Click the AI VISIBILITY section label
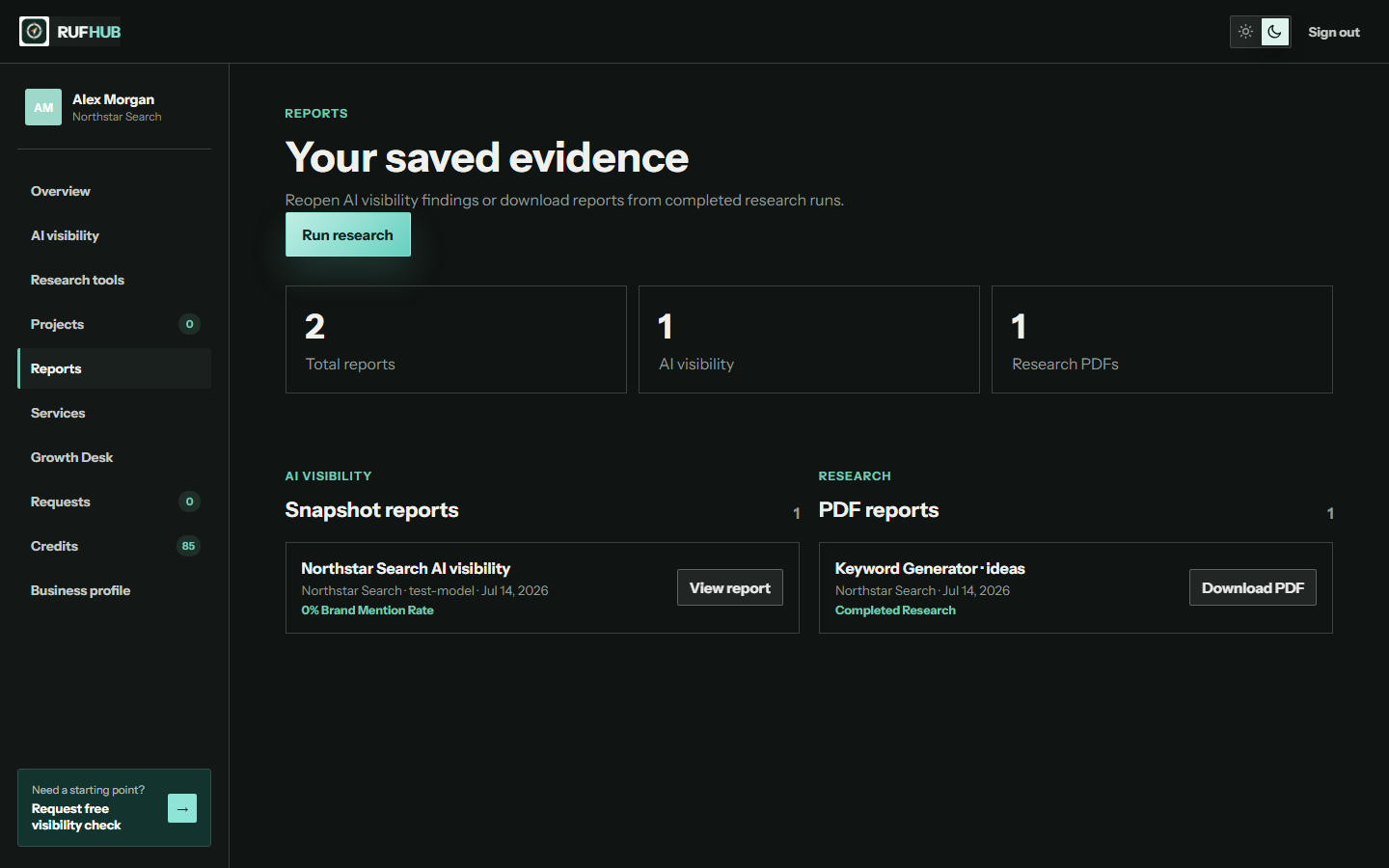 [328, 476]
